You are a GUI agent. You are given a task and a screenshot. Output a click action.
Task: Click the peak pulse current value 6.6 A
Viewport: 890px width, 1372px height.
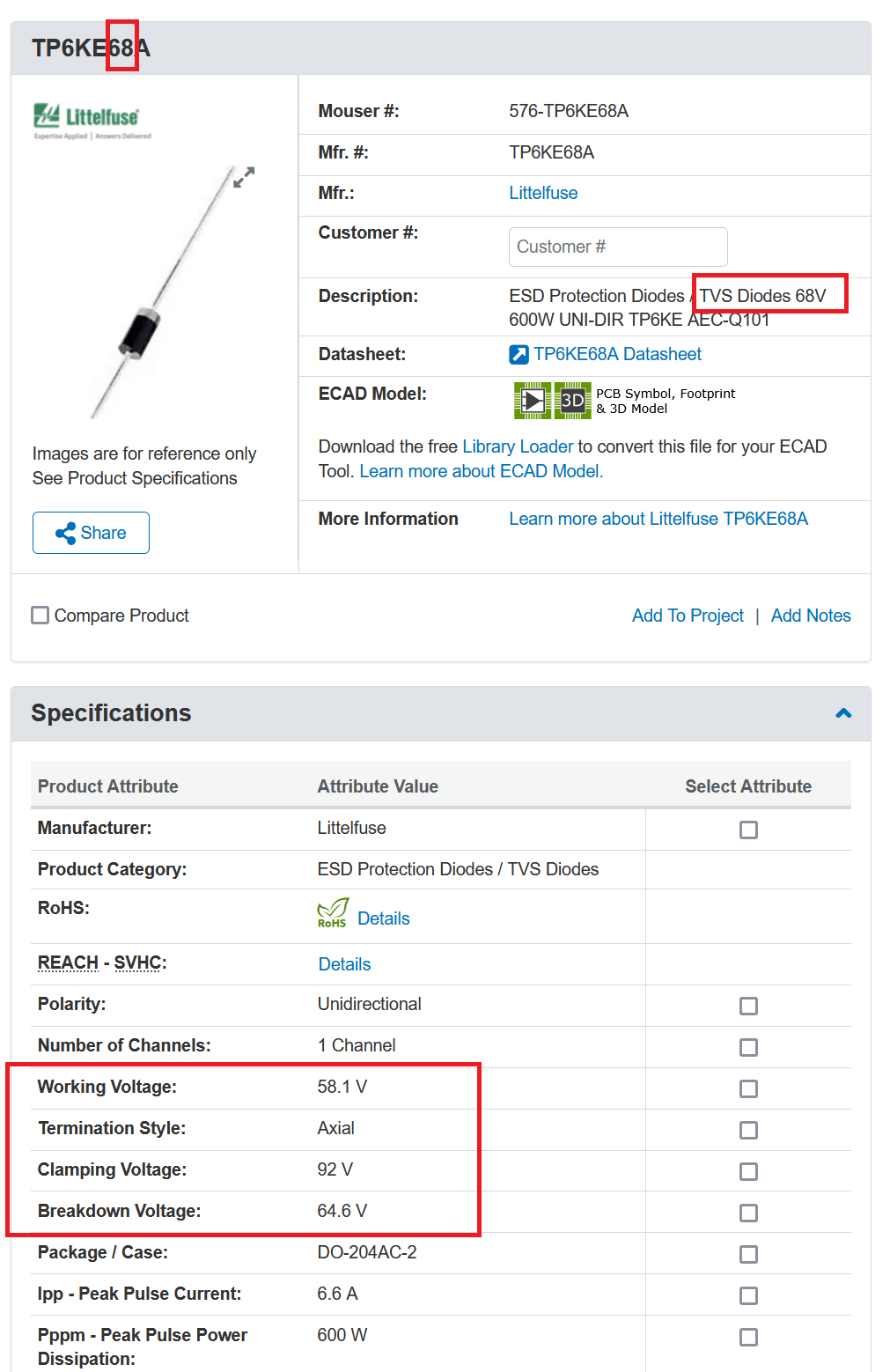(x=337, y=1294)
